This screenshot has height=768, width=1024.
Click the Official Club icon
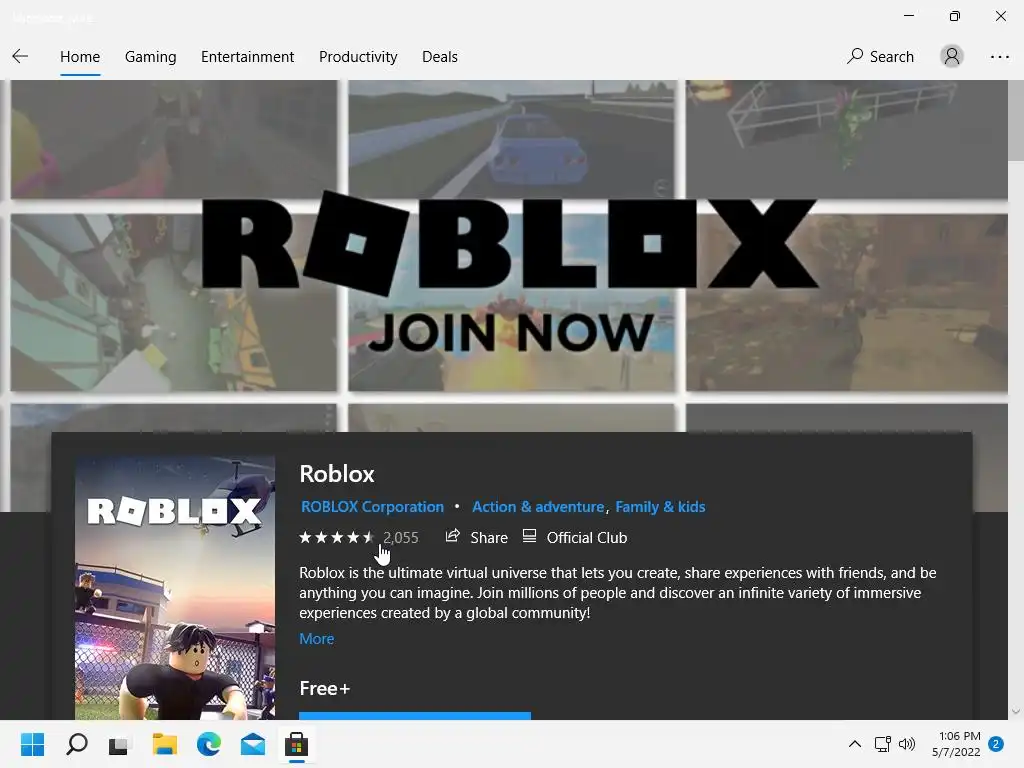(x=530, y=536)
